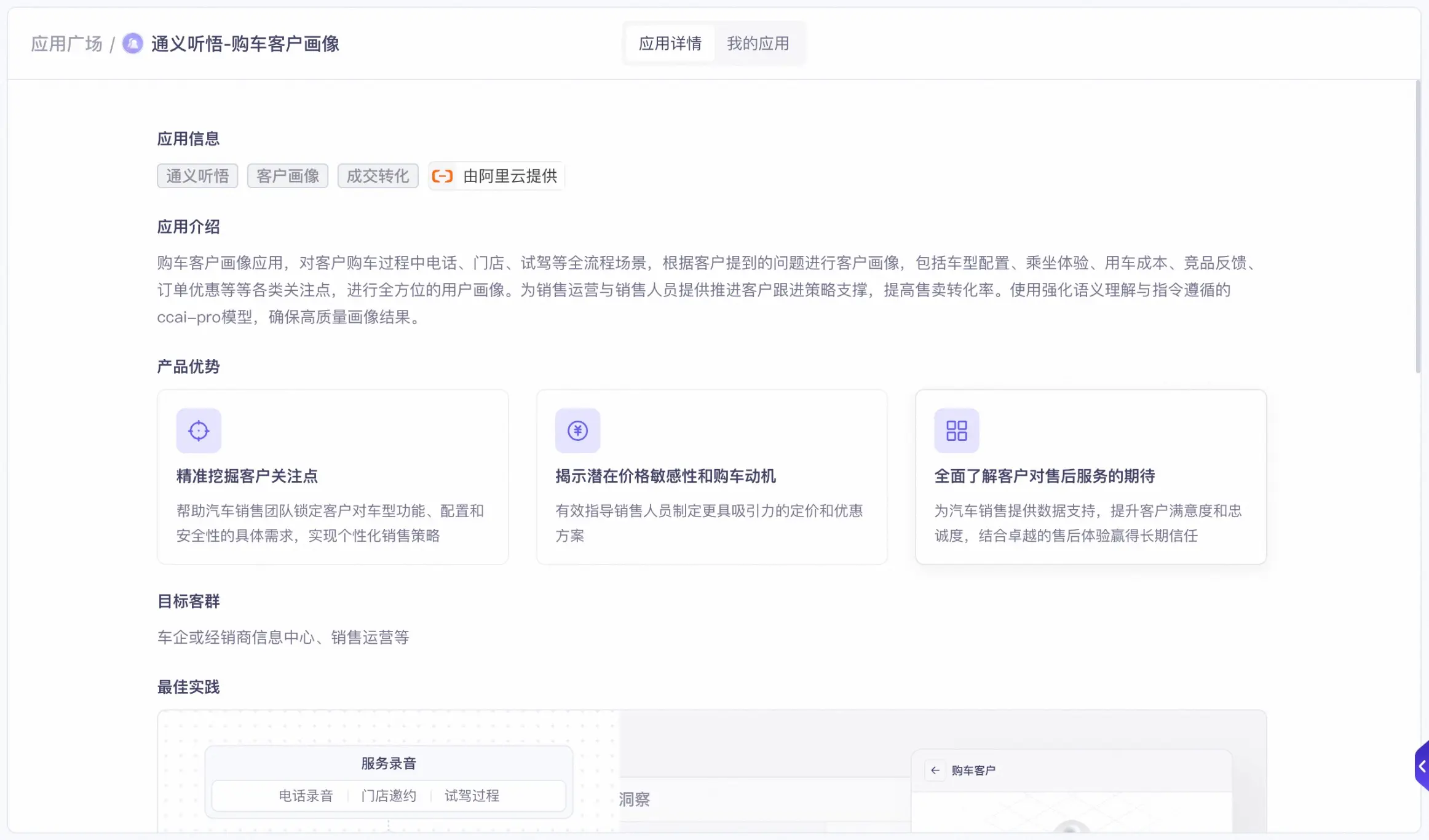Click the 最佳实践 section heading

(x=189, y=687)
